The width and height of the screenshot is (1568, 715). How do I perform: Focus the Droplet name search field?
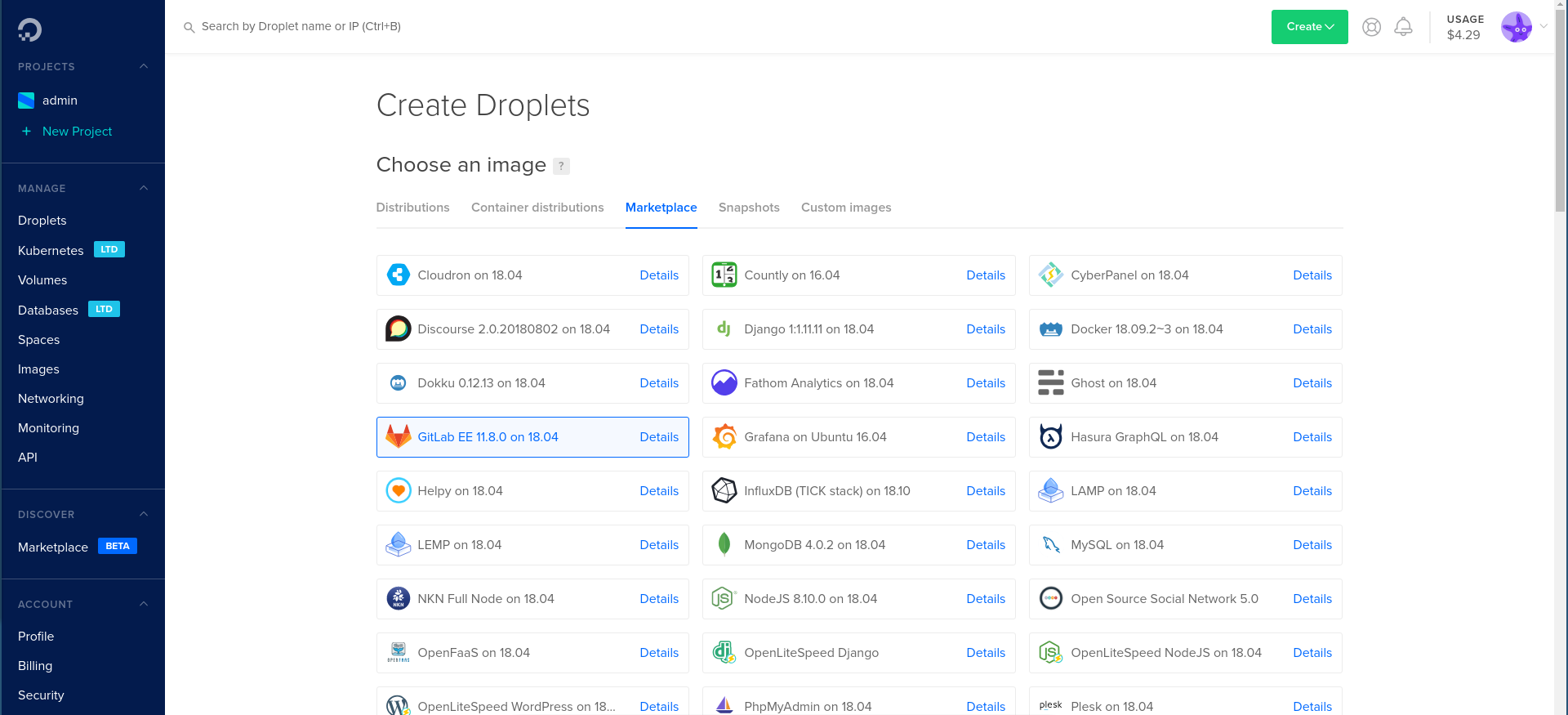click(301, 27)
